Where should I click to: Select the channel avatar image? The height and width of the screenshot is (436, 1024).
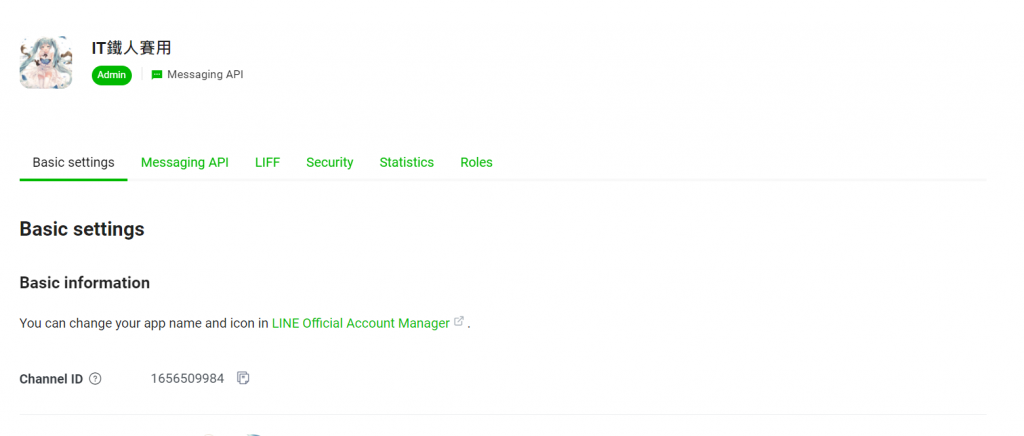click(x=46, y=63)
